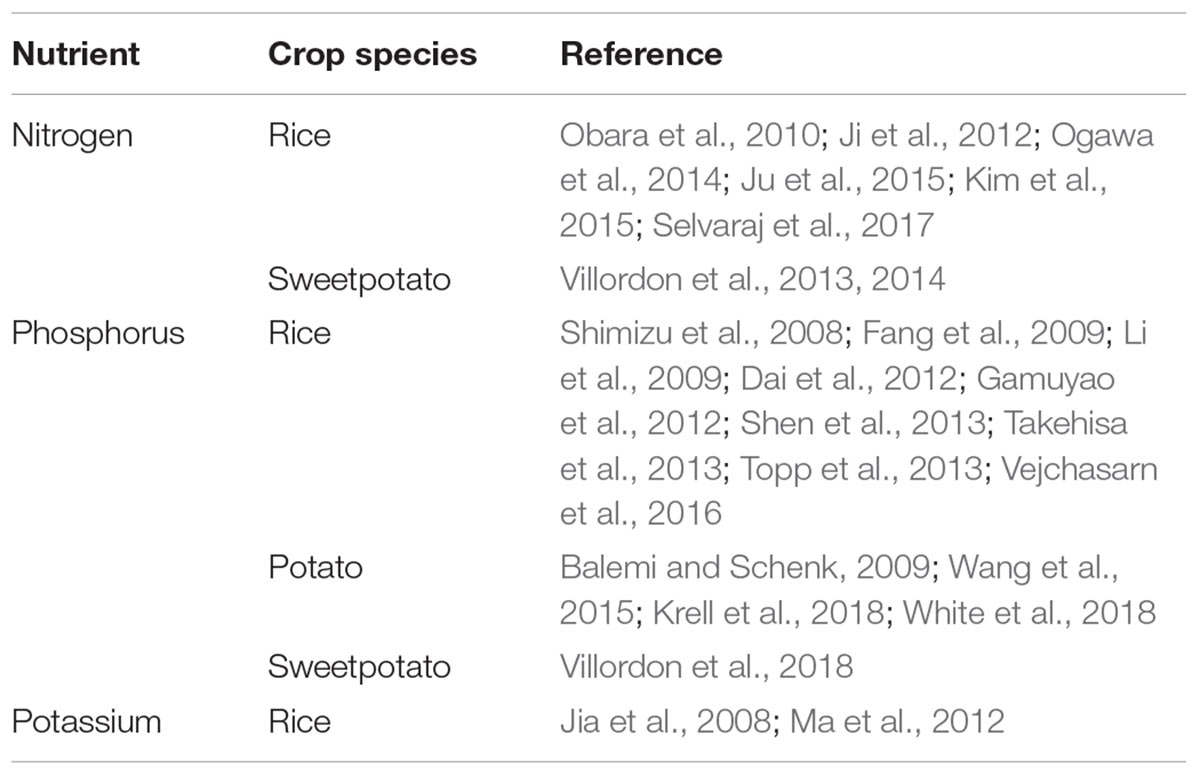The width and height of the screenshot is (1200, 775).
Task: Follow the Selvaraj et al., 2017 reference link
Action: [793, 224]
